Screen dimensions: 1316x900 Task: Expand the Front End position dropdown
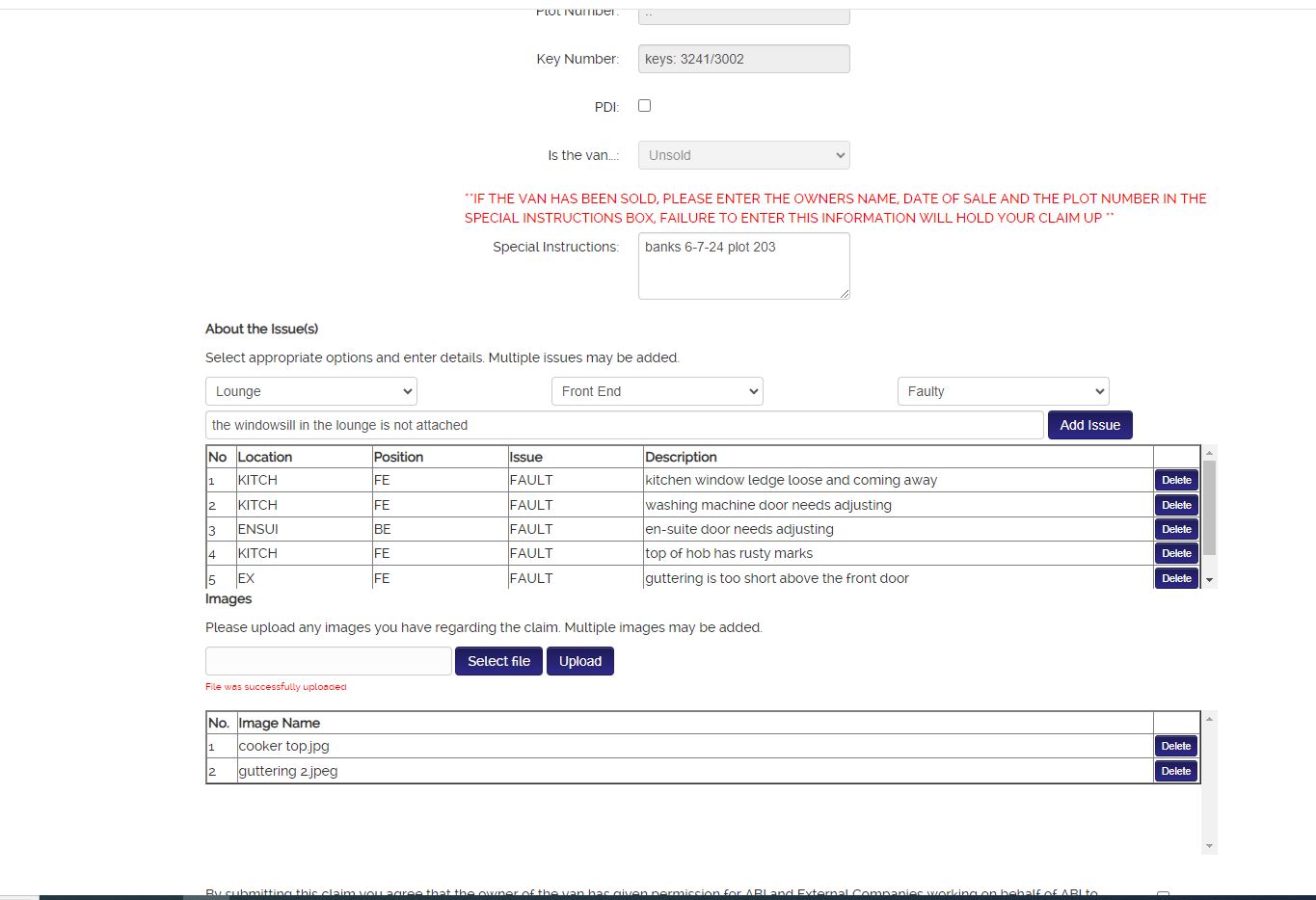point(657,391)
